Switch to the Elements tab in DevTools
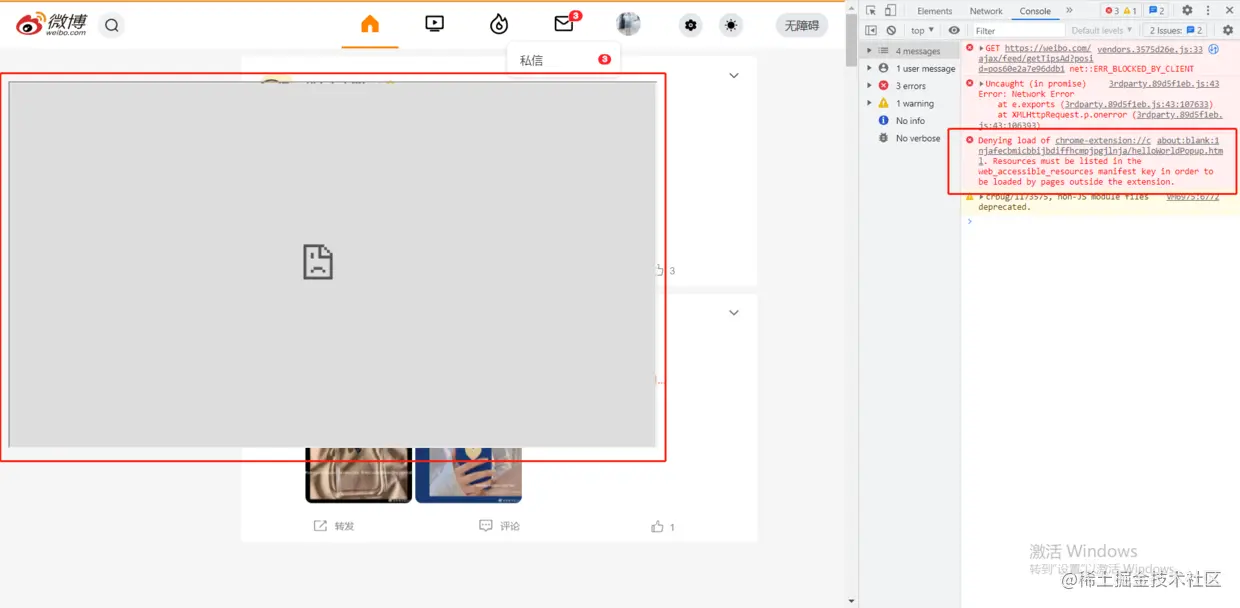Viewport: 1240px width, 608px height. [934, 11]
